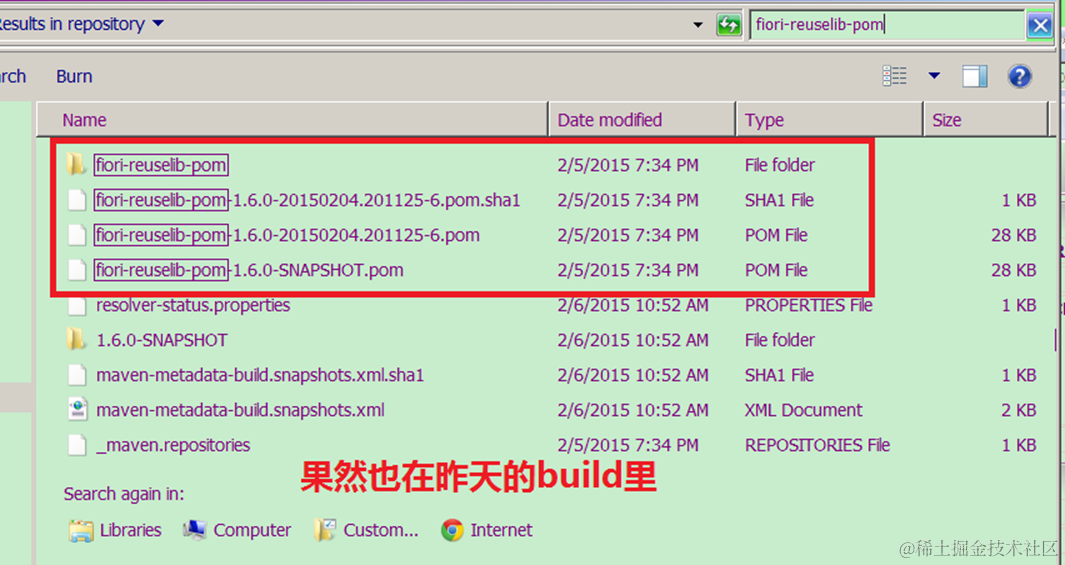Select fiori-reuselib-pom-1.6.0-20150204.201125-6.pom file name
The width and height of the screenshot is (1065, 565).
287,236
